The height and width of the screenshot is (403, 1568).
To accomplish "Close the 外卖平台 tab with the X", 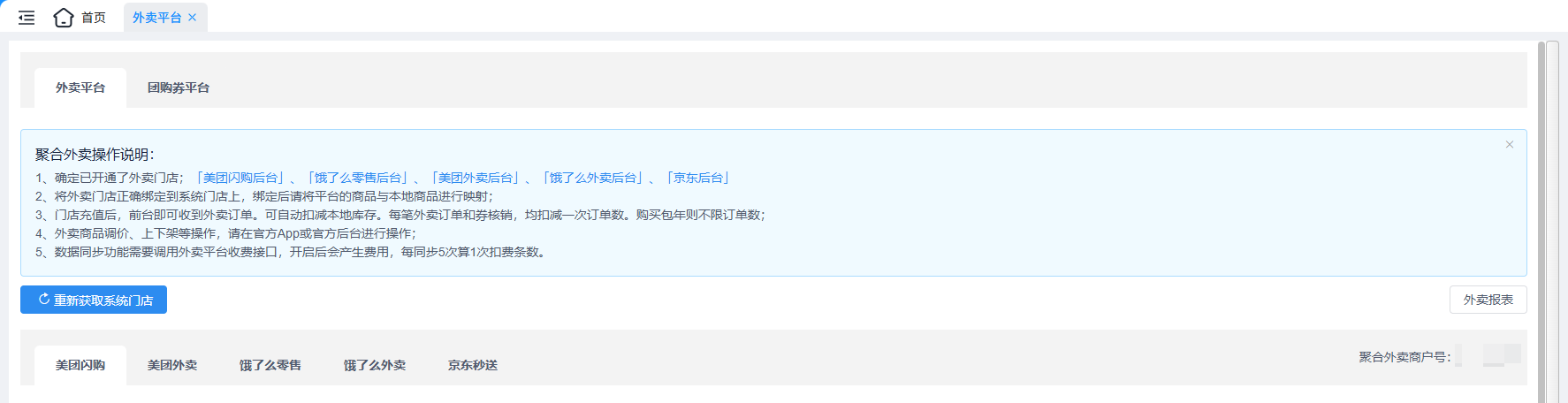I will pyautogui.click(x=192, y=18).
